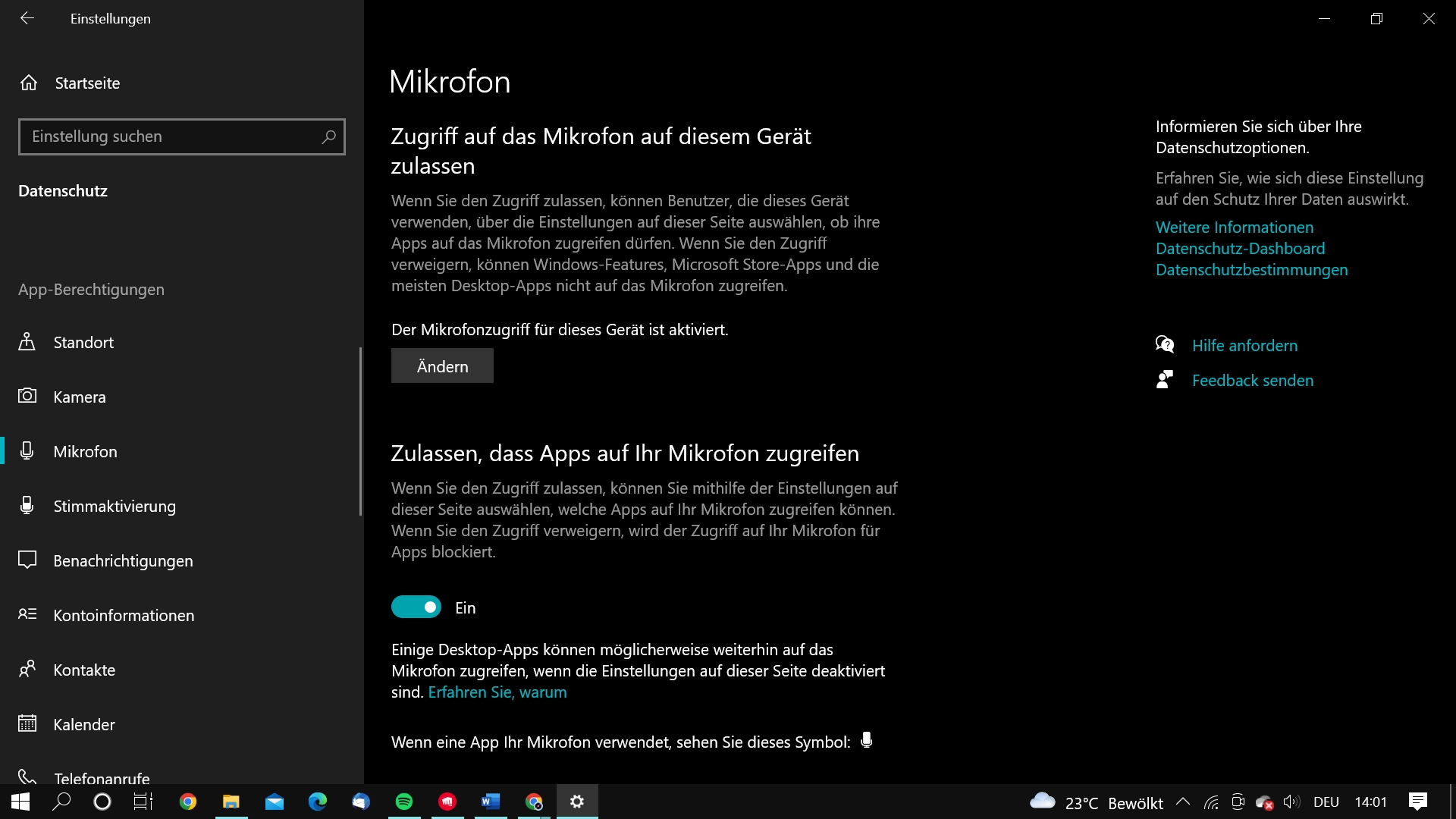Viewport: 1456px width, 819px height.
Task: Click the sidebar vertical scrollbar
Action: pos(360,431)
